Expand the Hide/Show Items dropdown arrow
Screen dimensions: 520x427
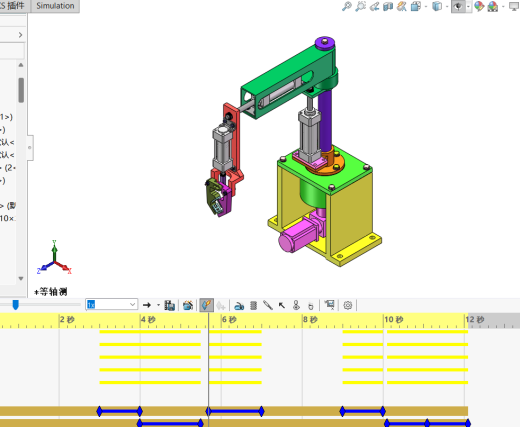coord(468,6)
